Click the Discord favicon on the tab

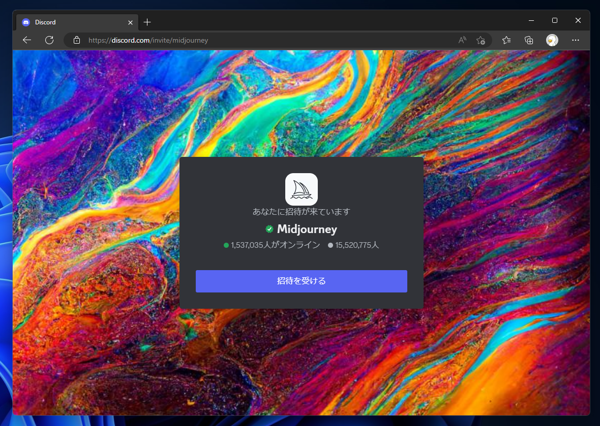[x=26, y=22]
